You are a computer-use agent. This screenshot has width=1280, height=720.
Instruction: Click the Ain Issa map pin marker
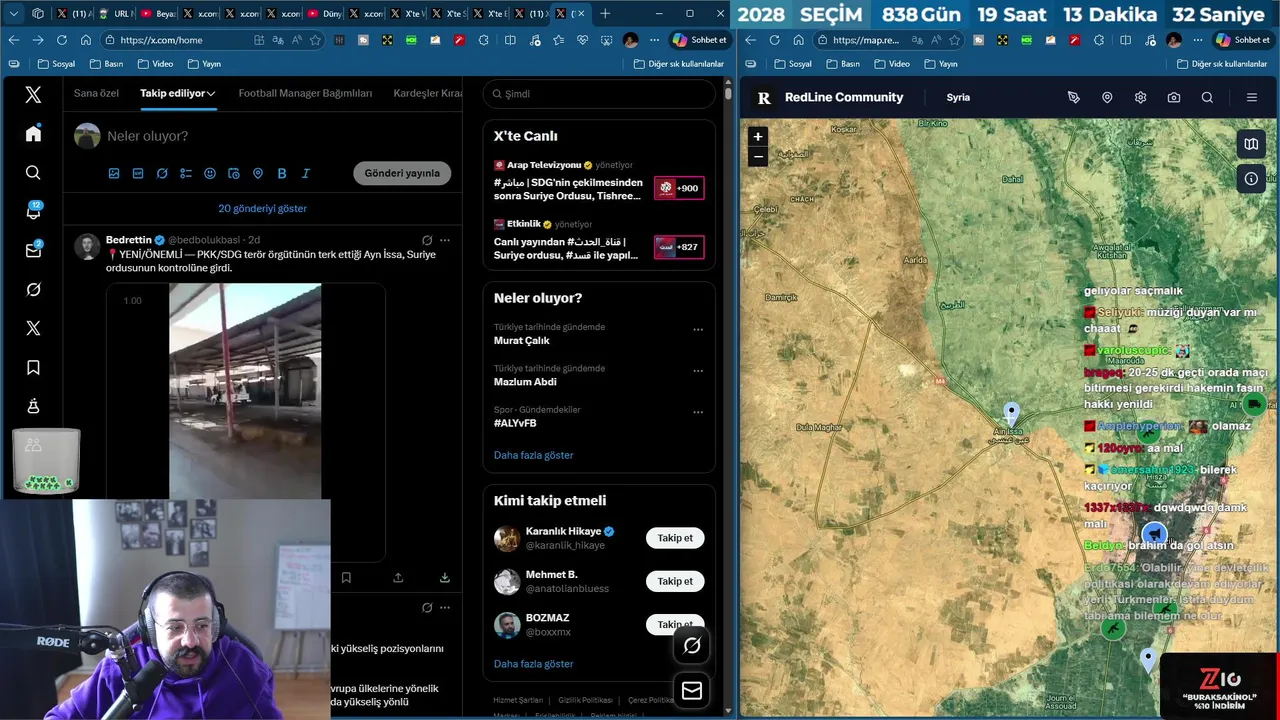tap(1012, 413)
